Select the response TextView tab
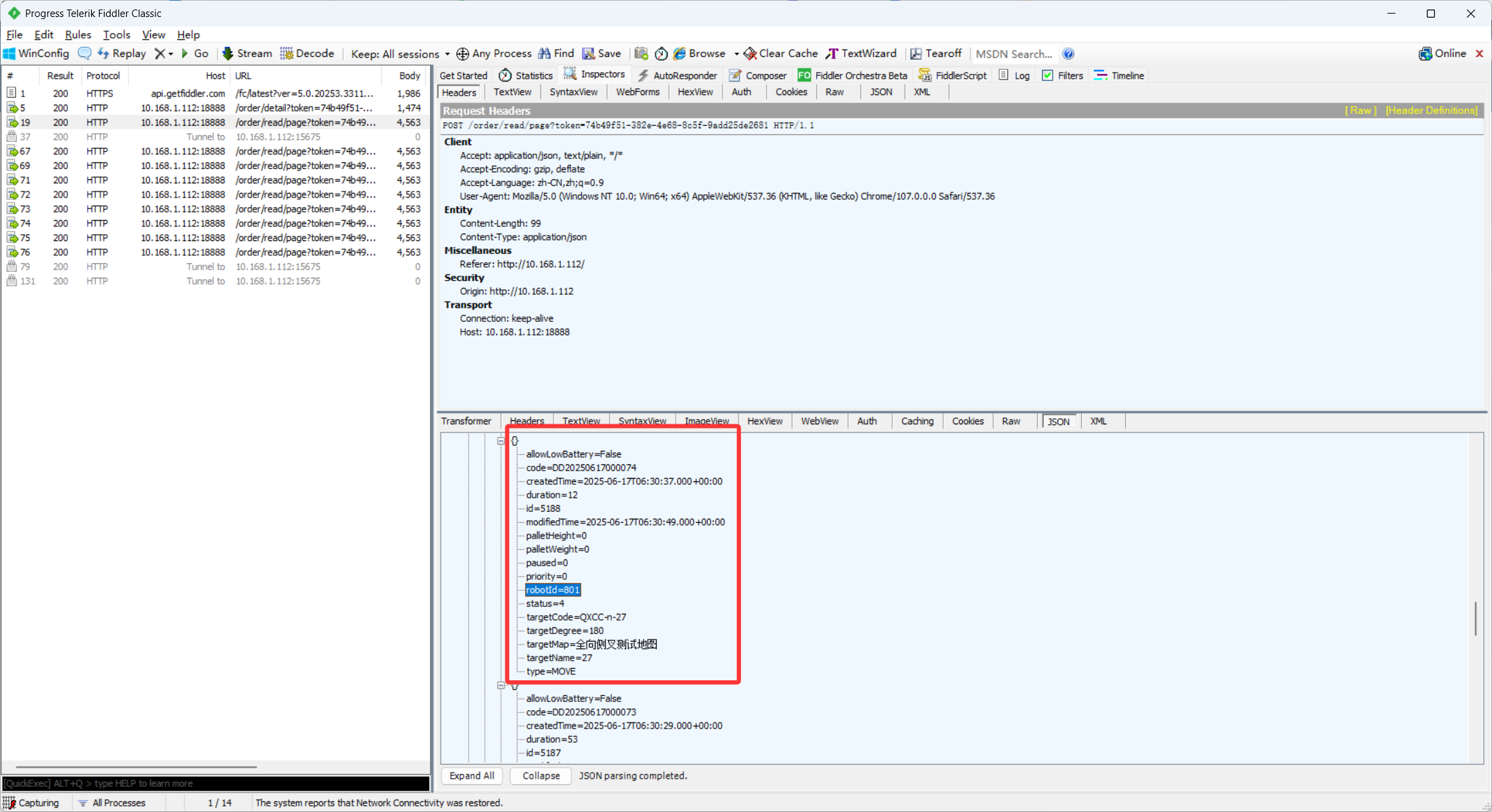 click(581, 421)
